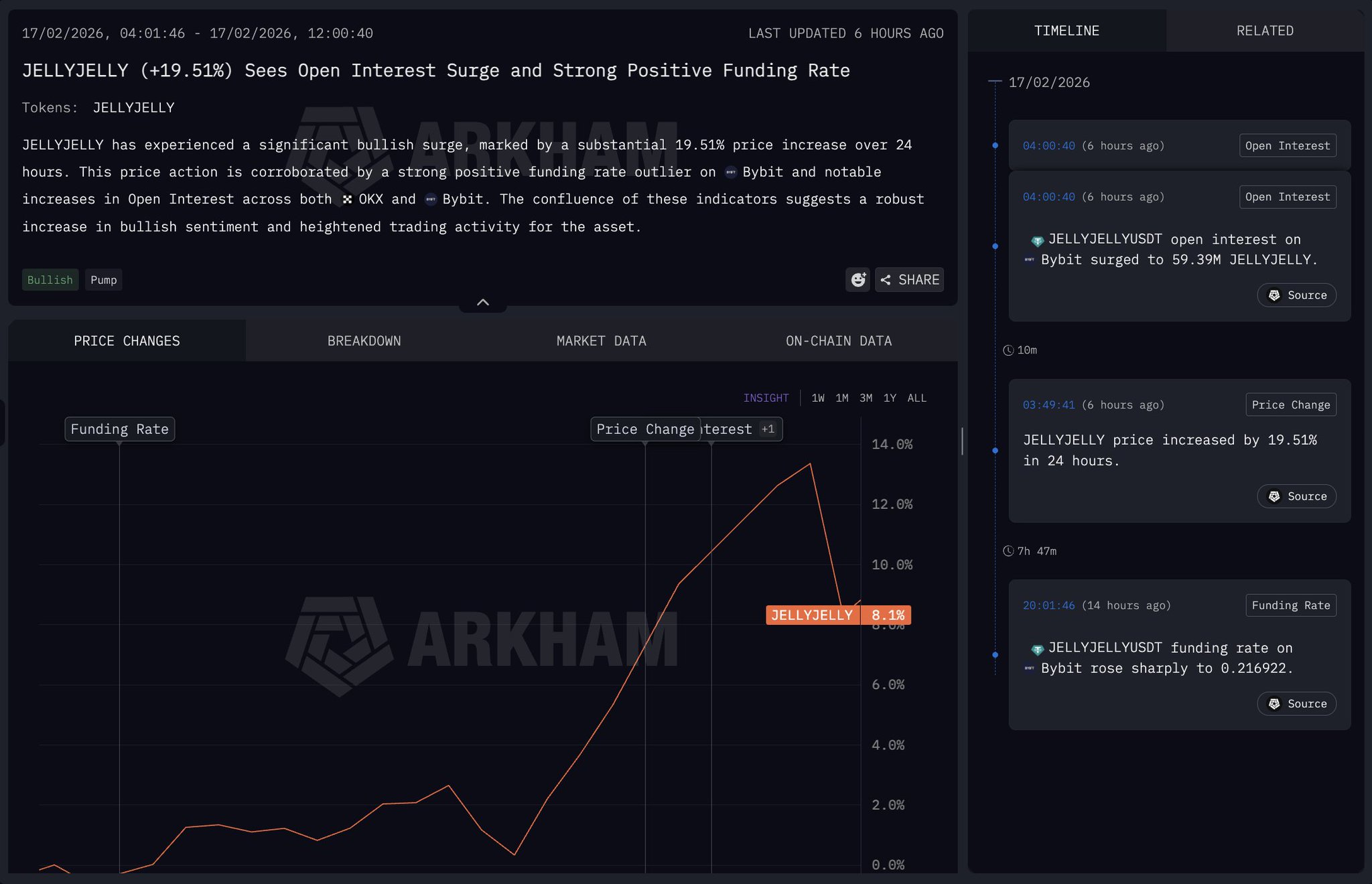Click the JELLYJELLY token link
The width and height of the screenshot is (1372, 884).
[133, 108]
